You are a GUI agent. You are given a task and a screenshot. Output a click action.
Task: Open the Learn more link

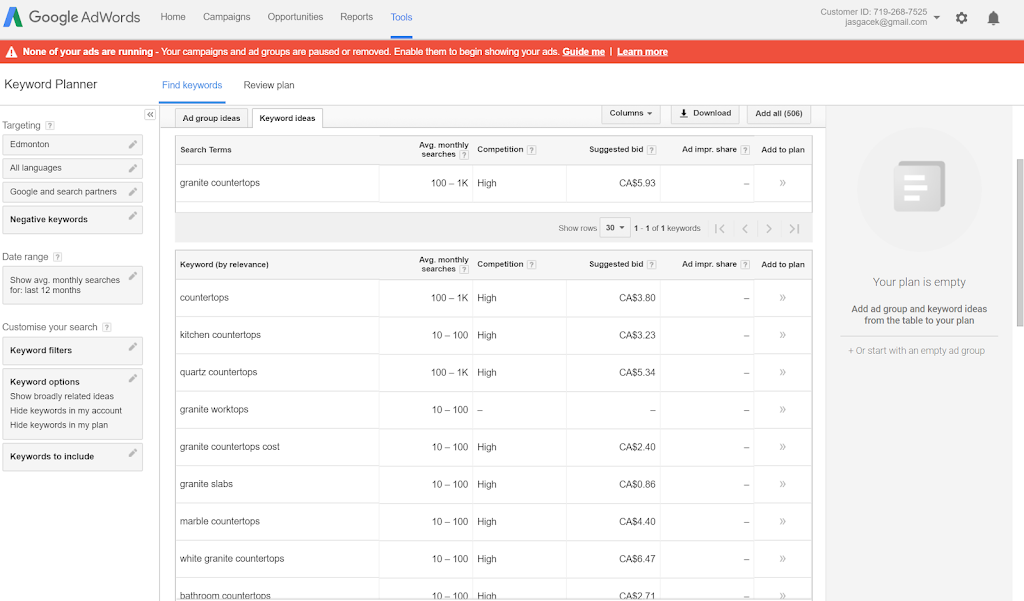click(643, 52)
